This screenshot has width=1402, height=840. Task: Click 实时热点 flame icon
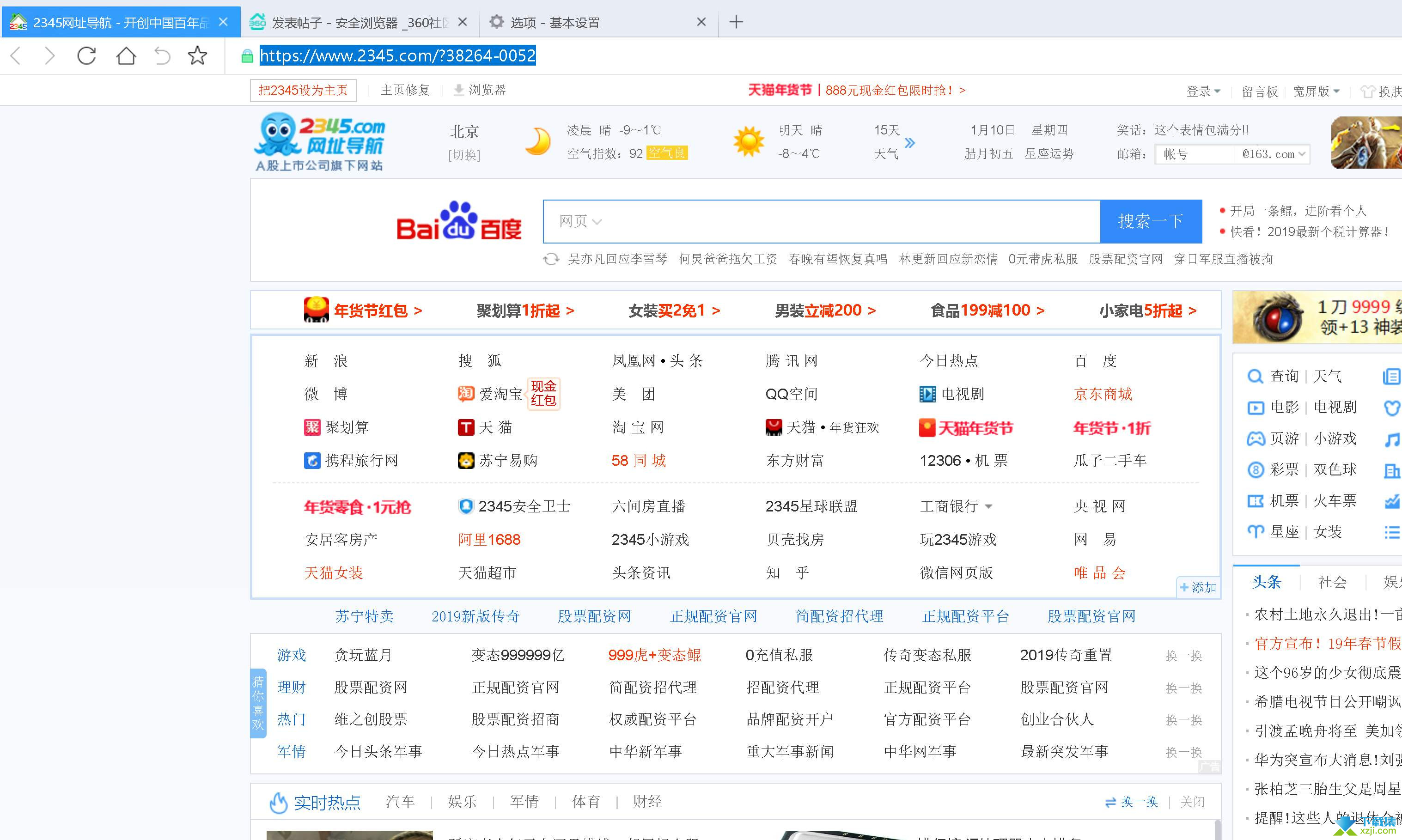point(278,802)
